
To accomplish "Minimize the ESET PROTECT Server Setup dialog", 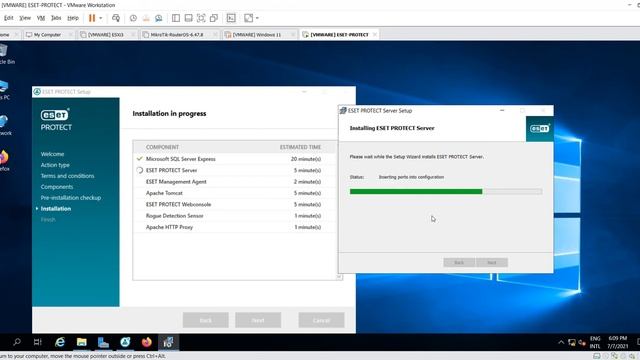I will 502,111.
